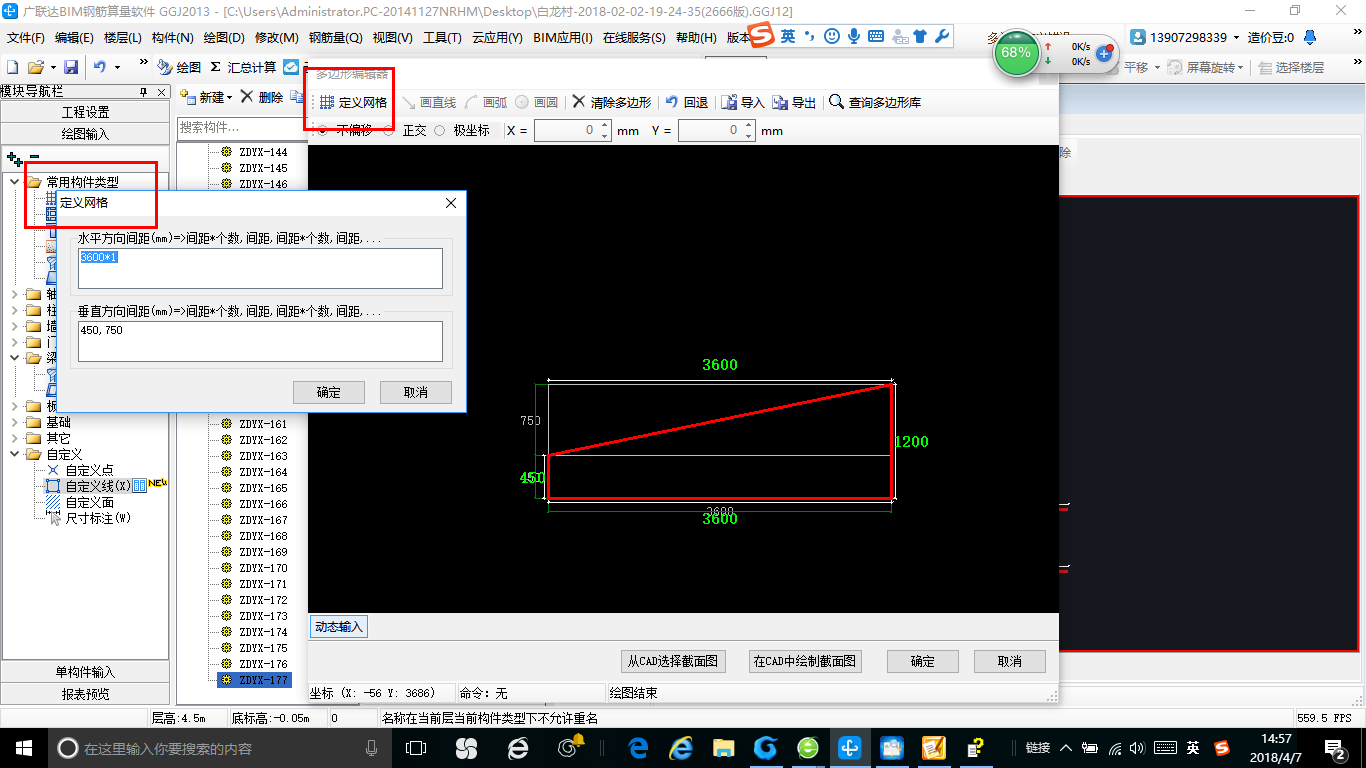Open account dropdown beside 13907298339
This screenshot has width=1366, height=768.
pos(1236,38)
